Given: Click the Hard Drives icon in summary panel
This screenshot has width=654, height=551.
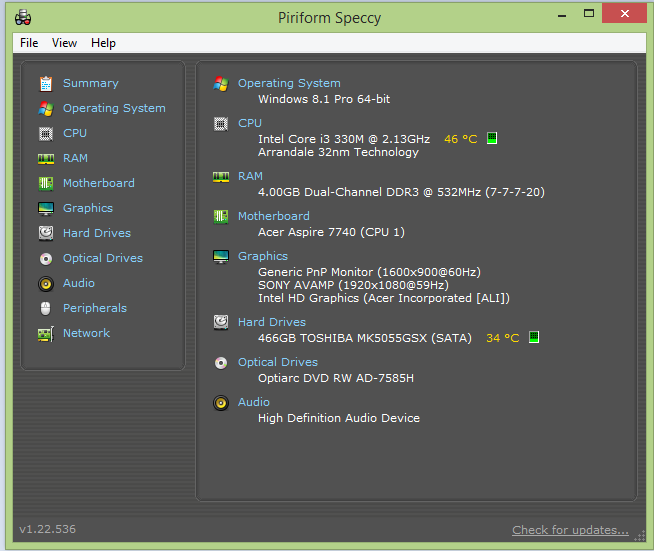Looking at the screenshot, I should coord(221,322).
